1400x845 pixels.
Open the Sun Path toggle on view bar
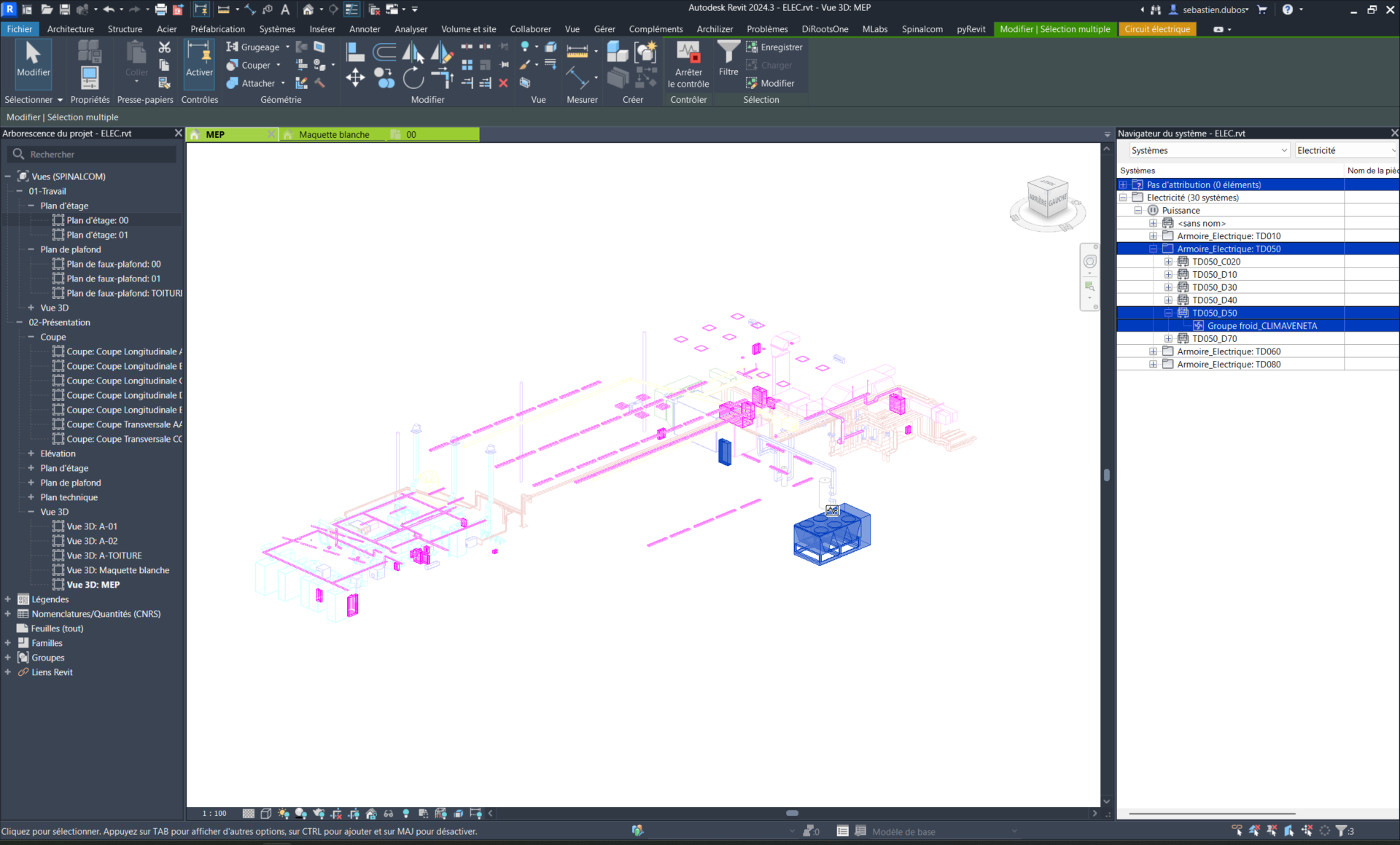[282, 814]
